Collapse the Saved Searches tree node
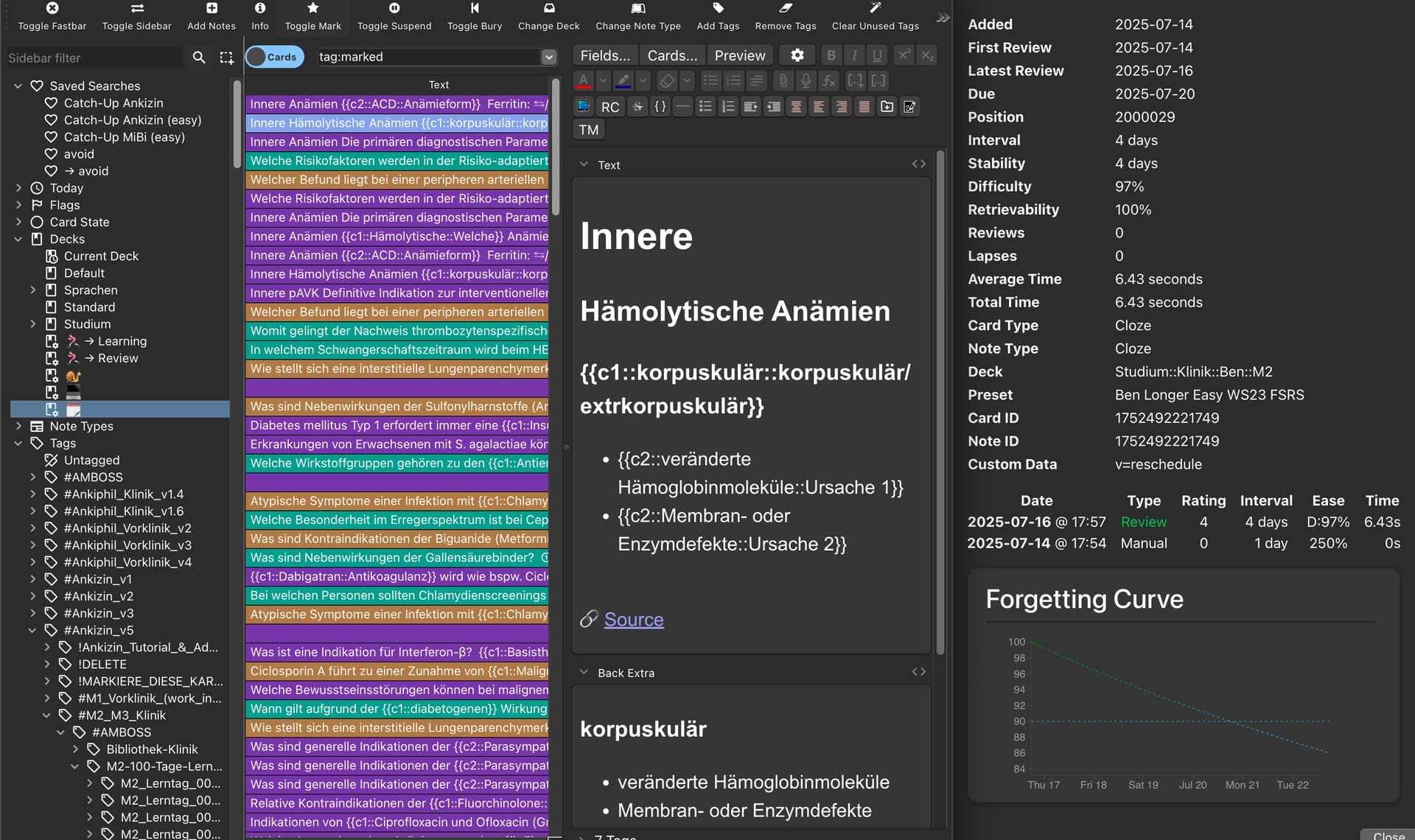Screen dimensions: 1415x840 pyautogui.click(x=18, y=86)
